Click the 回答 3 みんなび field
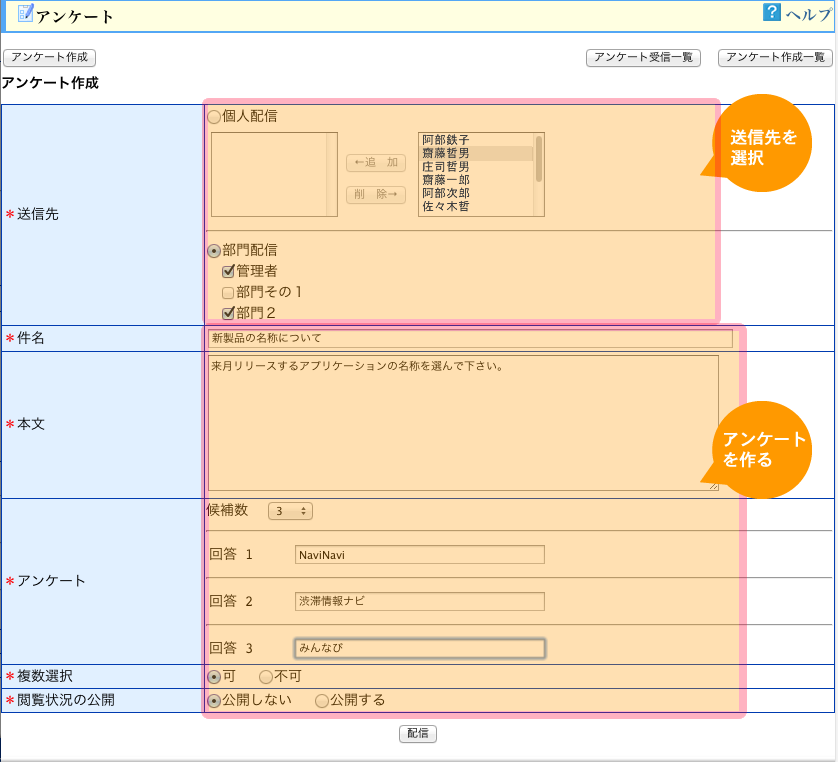Screen dimensions: 838x762 [x=420, y=648]
